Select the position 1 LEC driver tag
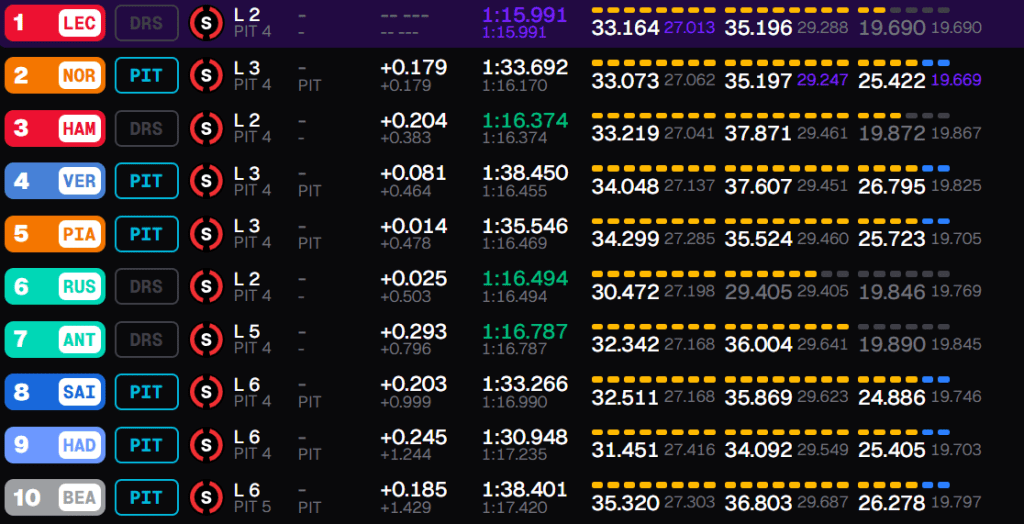The height and width of the screenshot is (524, 1024). 55,23
